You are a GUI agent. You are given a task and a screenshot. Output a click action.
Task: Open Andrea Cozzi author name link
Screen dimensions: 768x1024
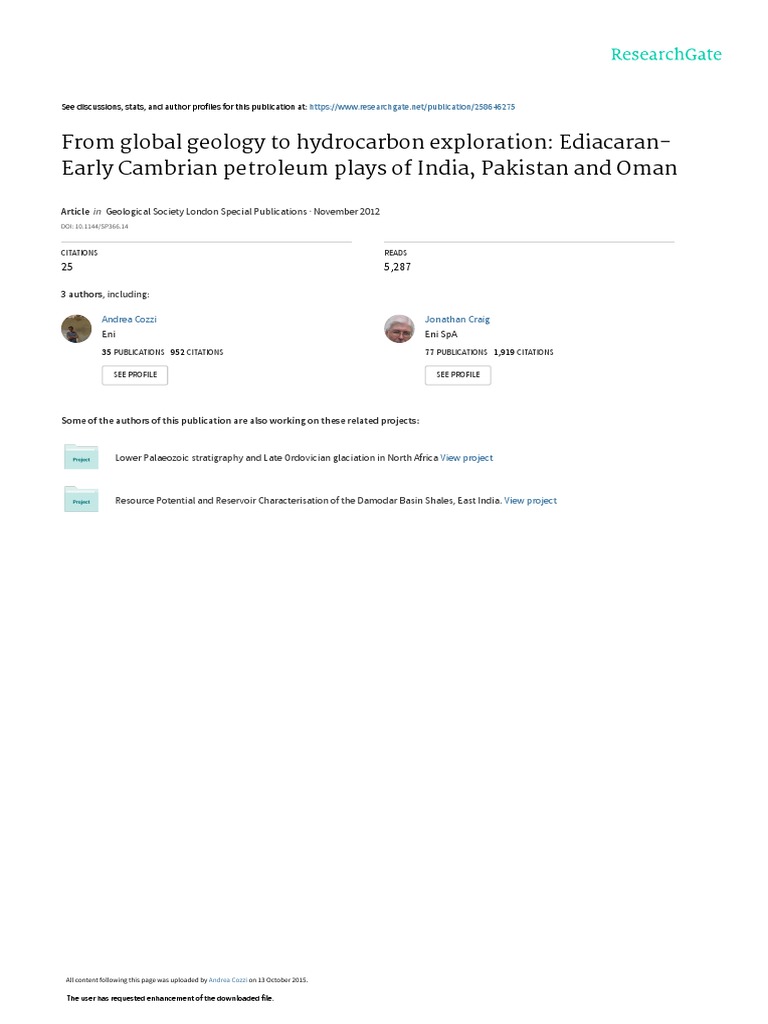pyautogui.click(x=129, y=319)
